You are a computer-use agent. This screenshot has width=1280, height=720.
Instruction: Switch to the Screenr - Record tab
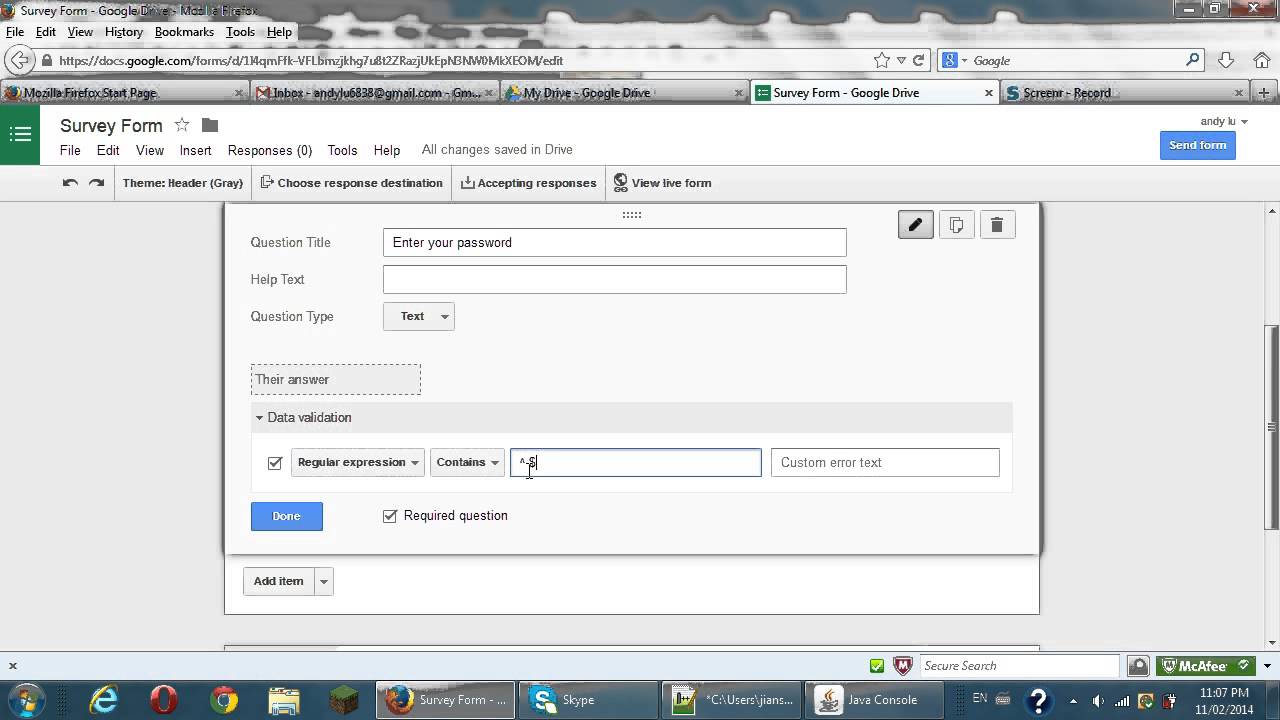1124,93
